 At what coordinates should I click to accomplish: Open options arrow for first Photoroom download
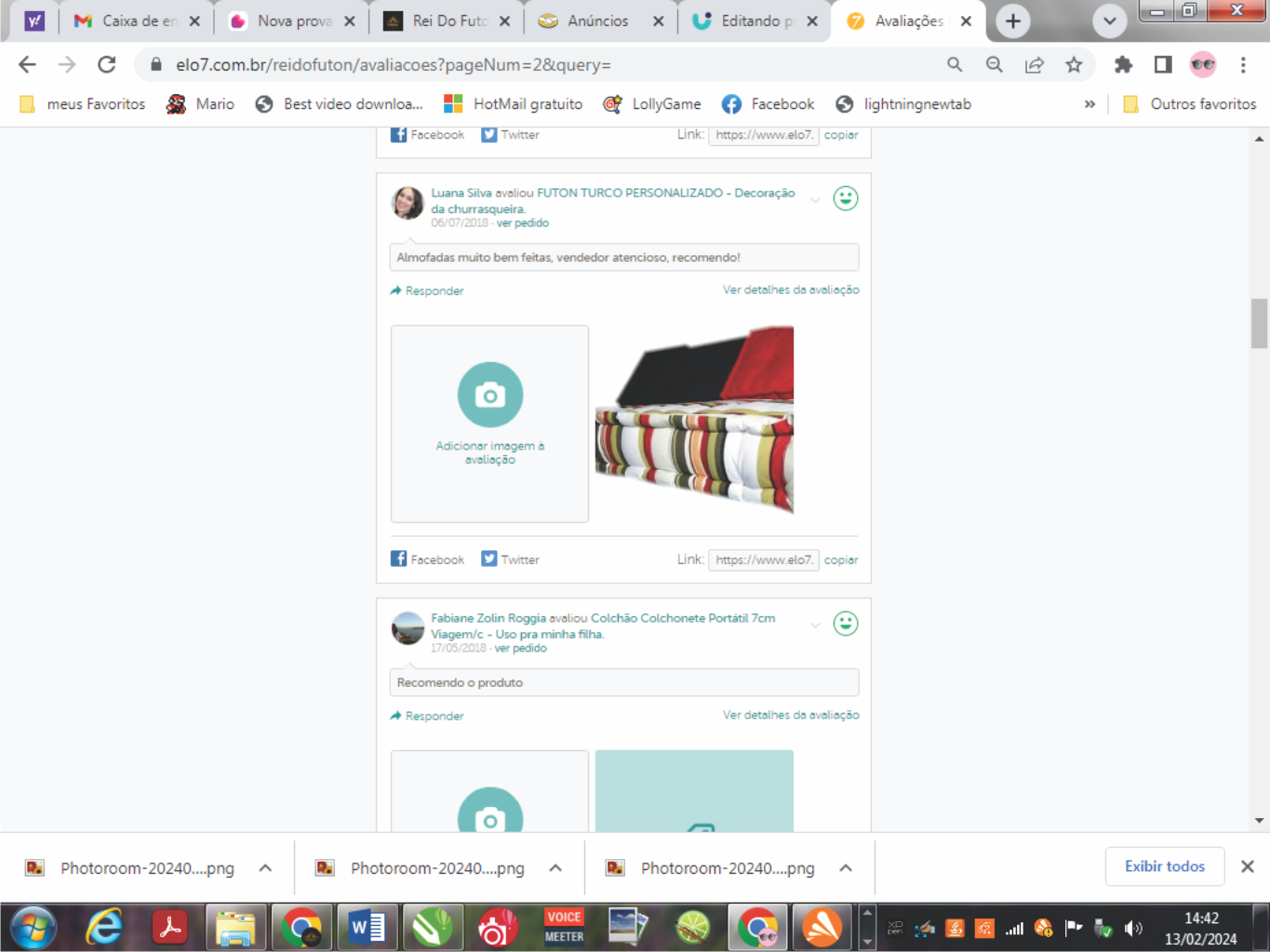point(265,868)
